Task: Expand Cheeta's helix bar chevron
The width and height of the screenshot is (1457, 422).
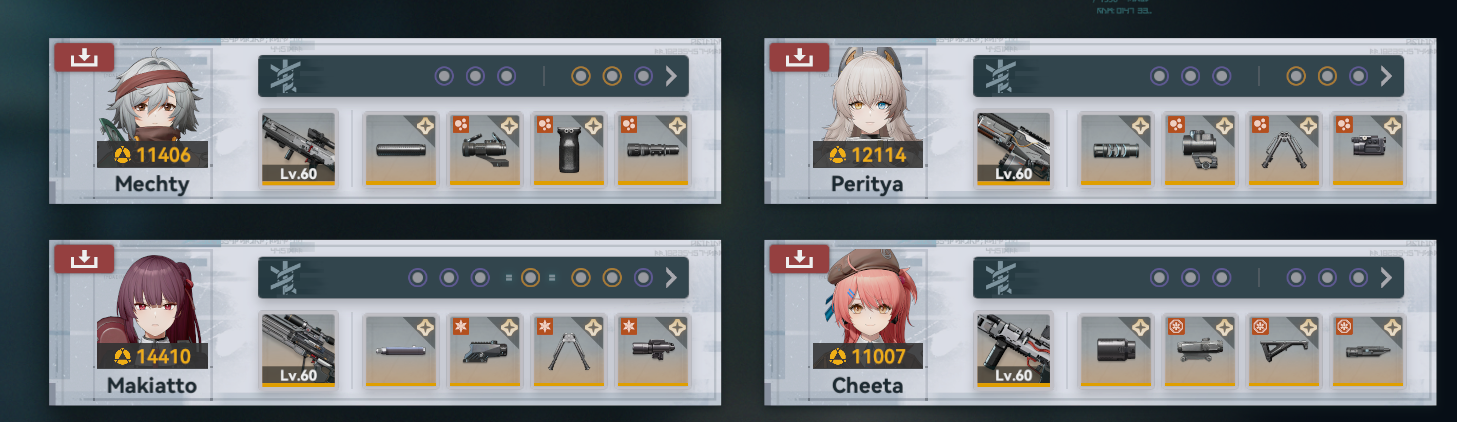Action: [x=1386, y=277]
